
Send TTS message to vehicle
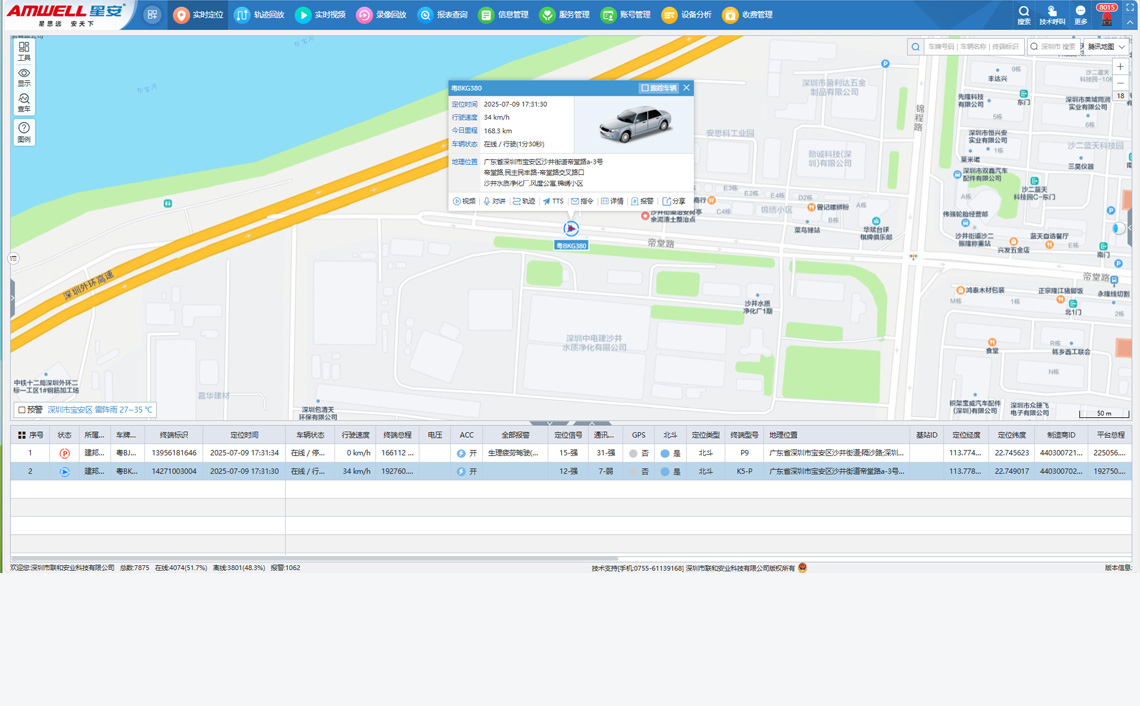tap(553, 201)
